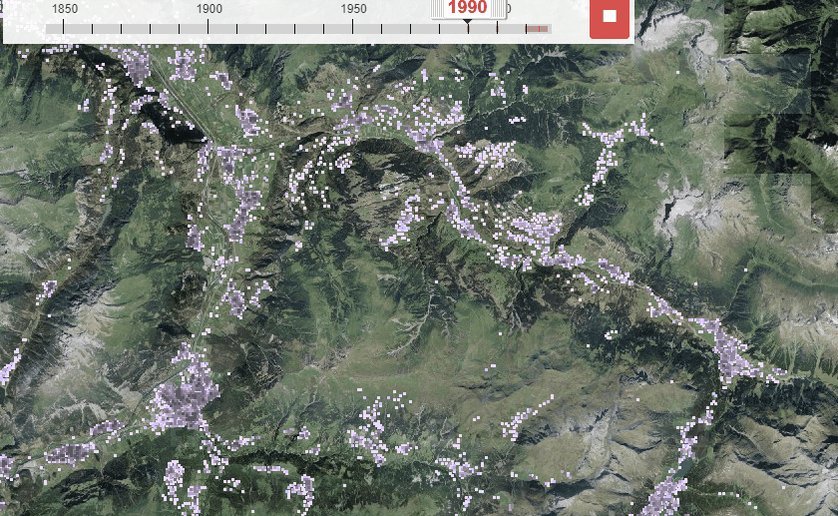This screenshot has width=838, height=516.
Task: Click the red end segment of the timeline
Action: pos(537,29)
